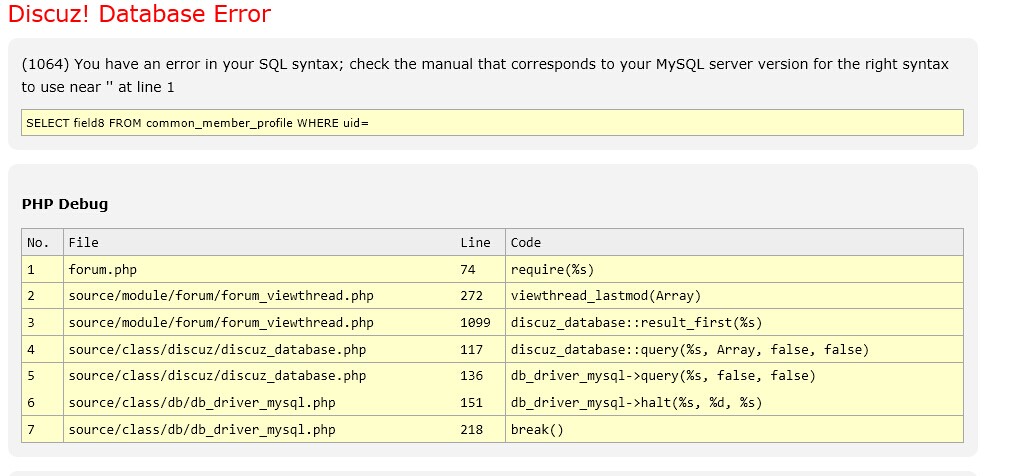Click the "Code" column header
This screenshot has width=1025, height=476.
(526, 242)
